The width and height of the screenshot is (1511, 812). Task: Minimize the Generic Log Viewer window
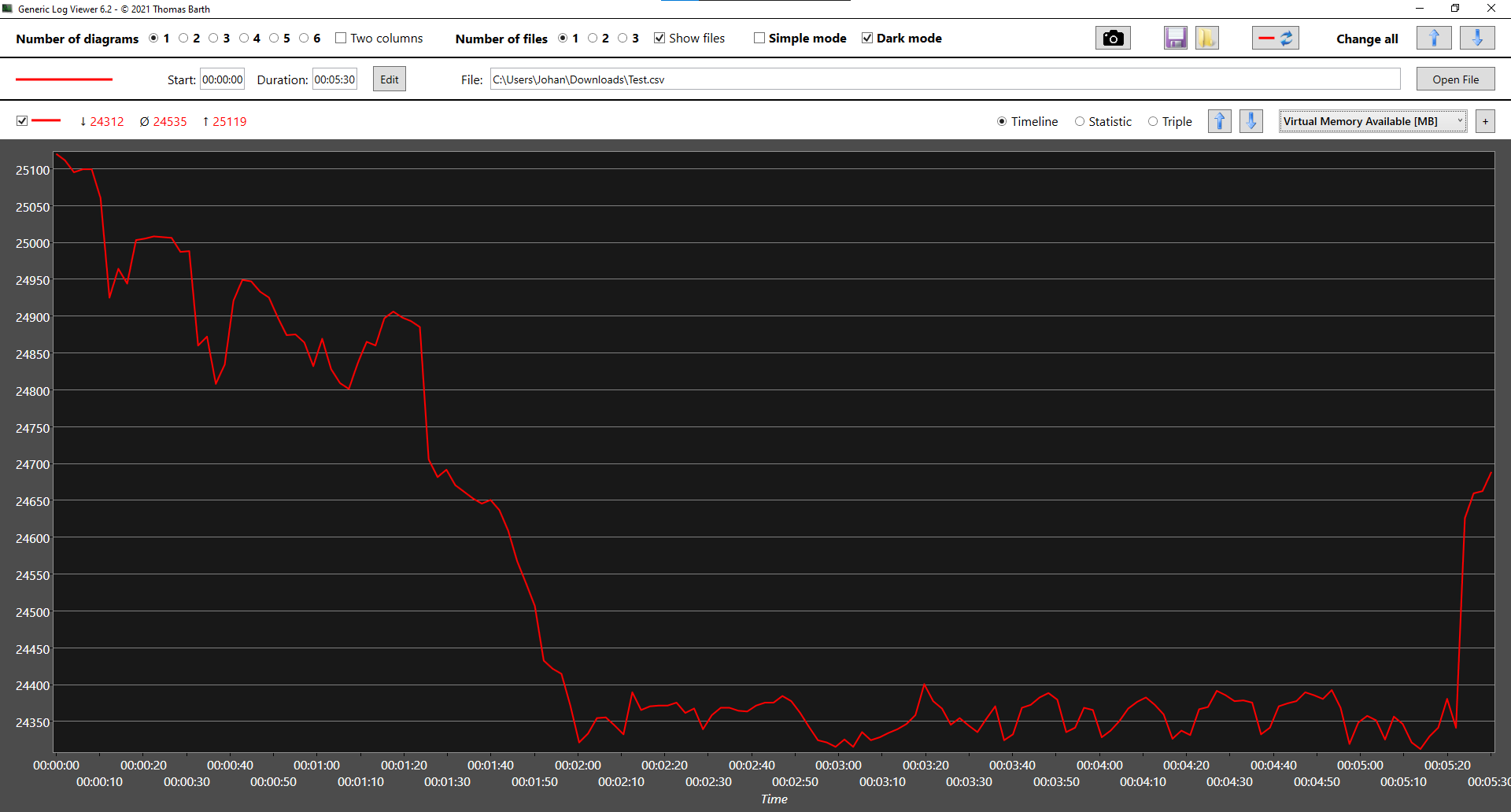[1420, 9]
